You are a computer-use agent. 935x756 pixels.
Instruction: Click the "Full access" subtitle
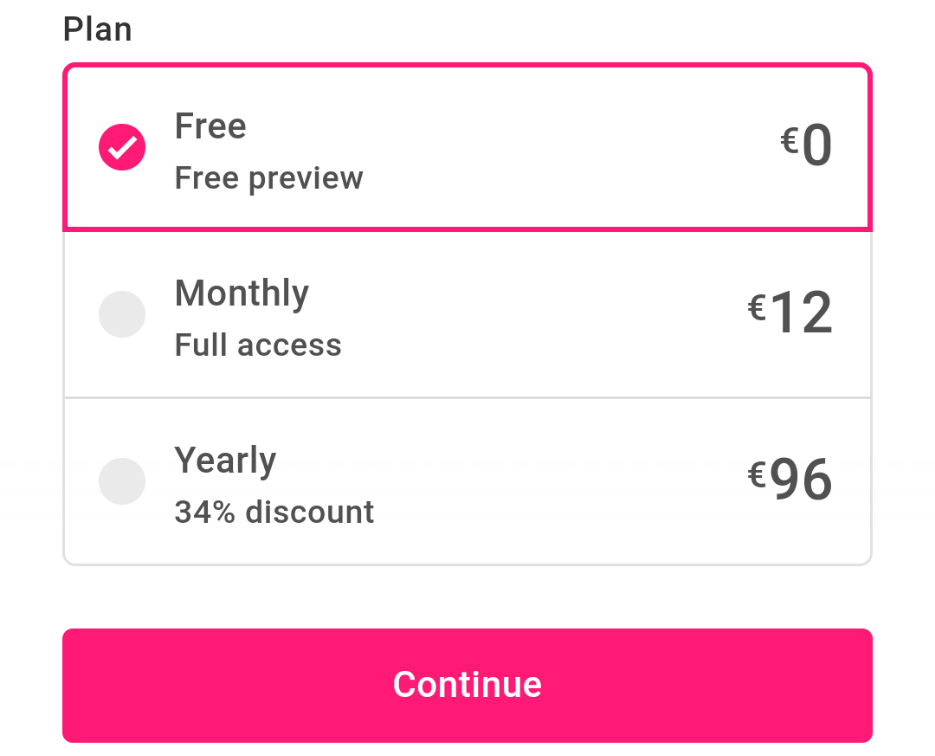coord(258,345)
